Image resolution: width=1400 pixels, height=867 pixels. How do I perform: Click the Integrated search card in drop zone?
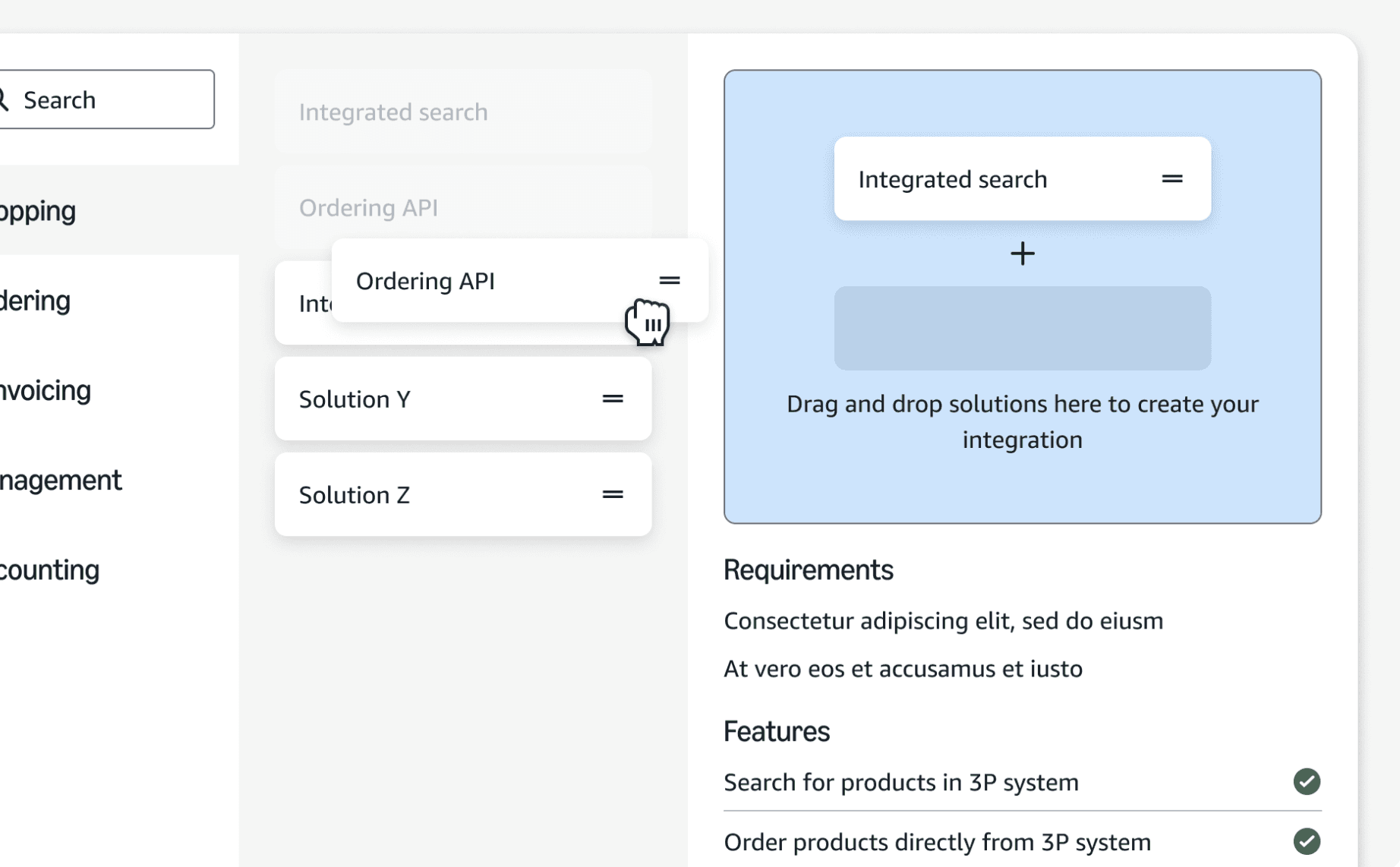coord(987,179)
